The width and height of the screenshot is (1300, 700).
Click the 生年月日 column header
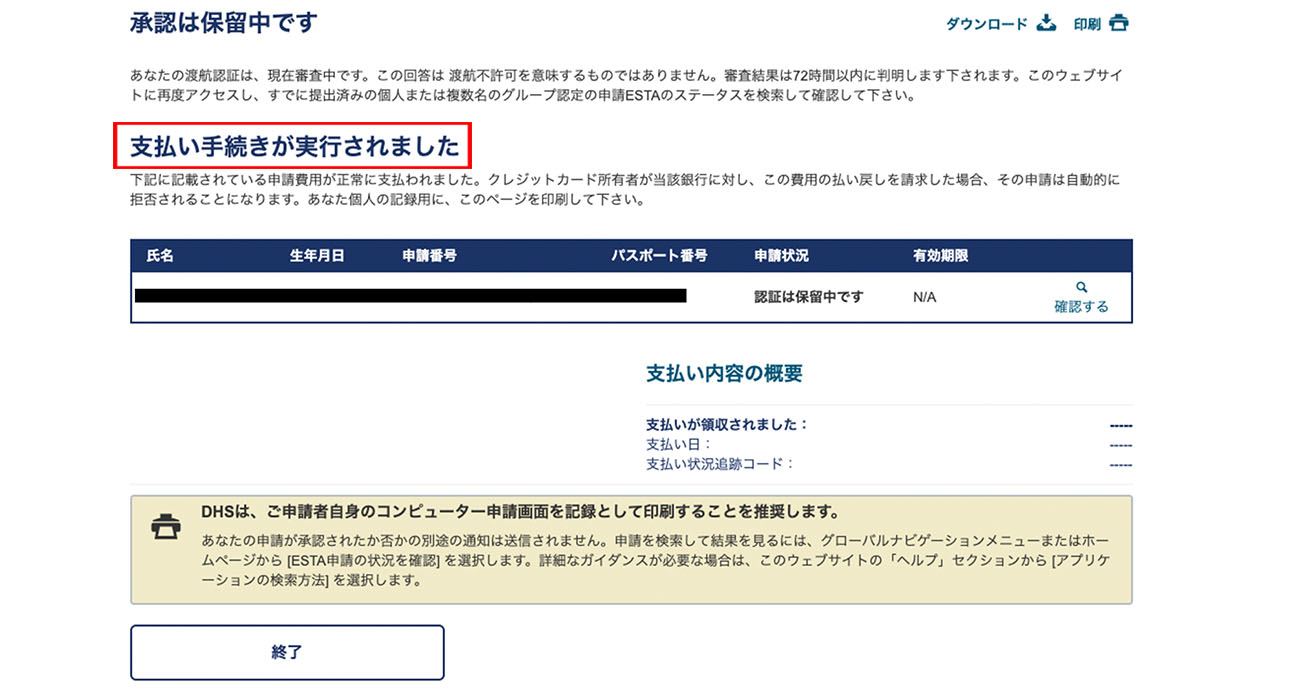click(317, 256)
